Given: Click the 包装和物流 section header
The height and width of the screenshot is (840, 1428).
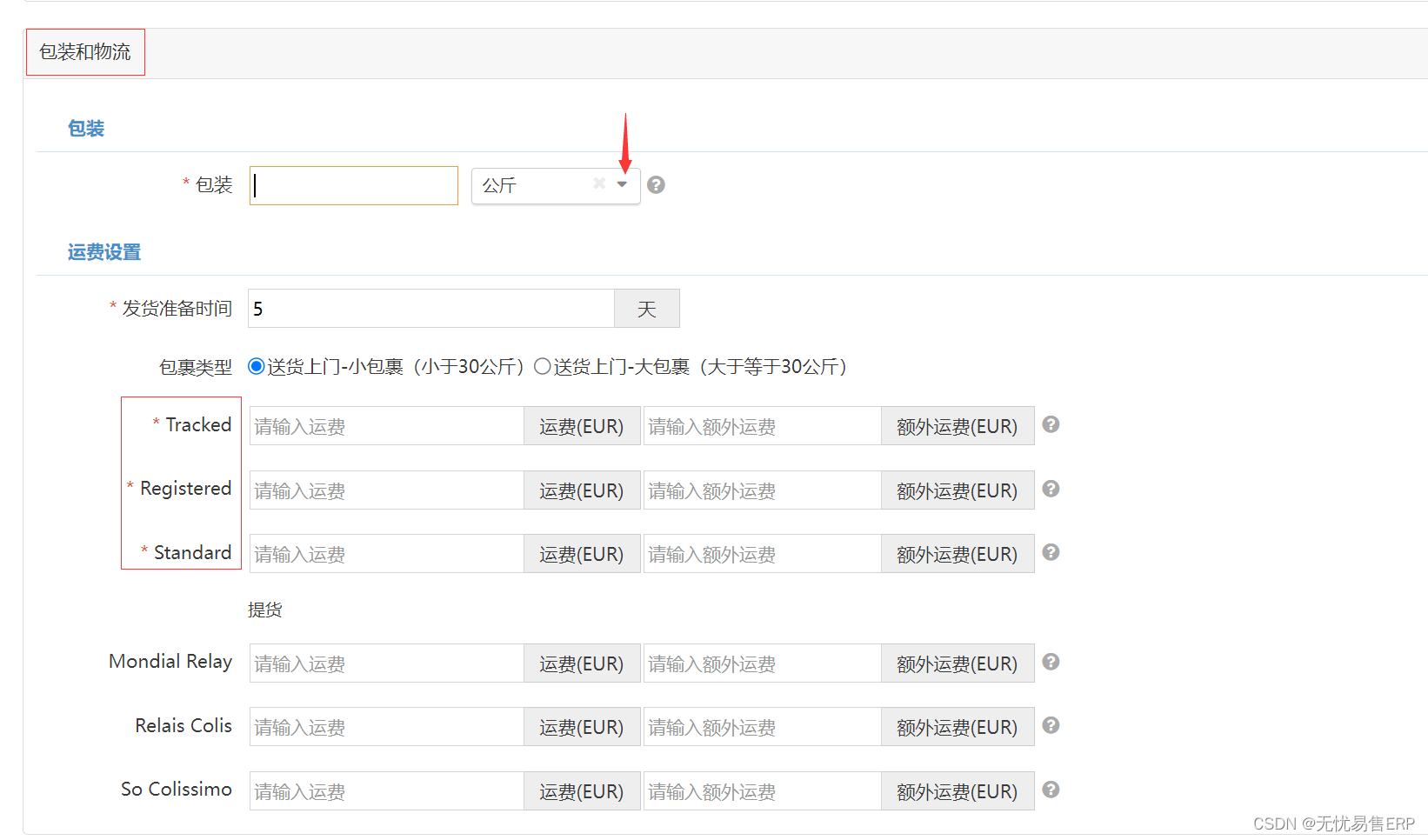Looking at the screenshot, I should tap(85, 52).
